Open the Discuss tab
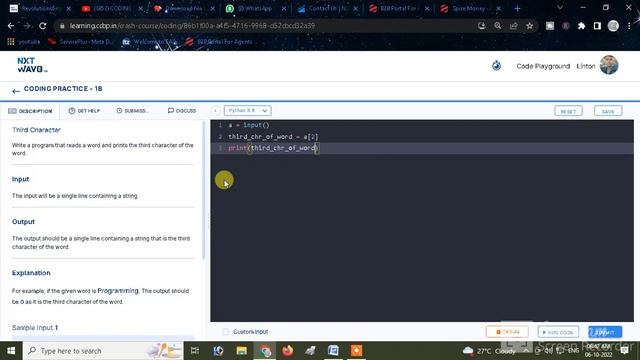This screenshot has width=640, height=360. tap(182, 111)
